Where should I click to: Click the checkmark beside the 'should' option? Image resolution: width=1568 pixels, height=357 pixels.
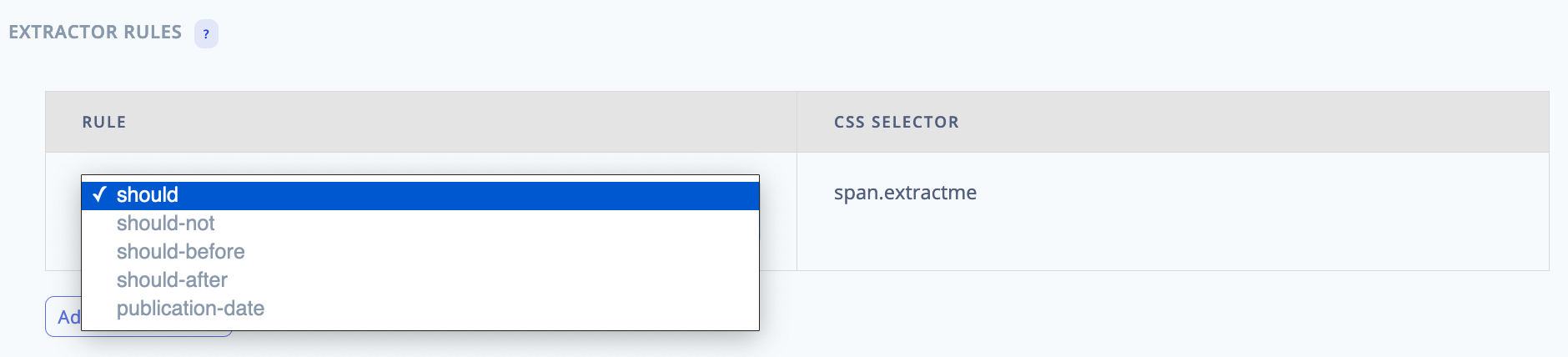point(99,194)
